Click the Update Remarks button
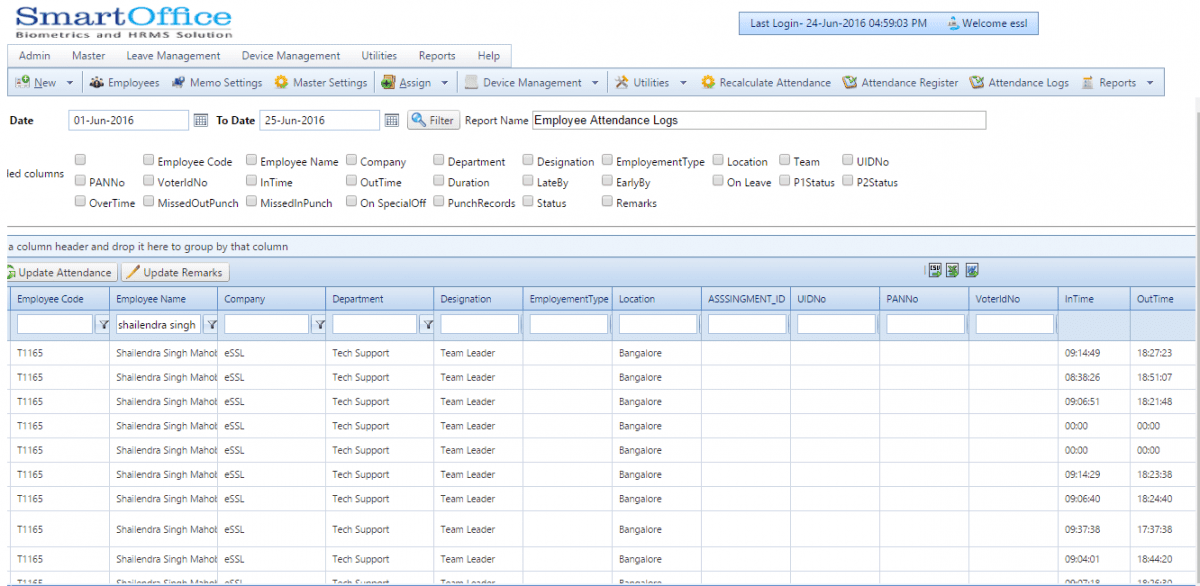The image size is (1200, 586). 176,272
